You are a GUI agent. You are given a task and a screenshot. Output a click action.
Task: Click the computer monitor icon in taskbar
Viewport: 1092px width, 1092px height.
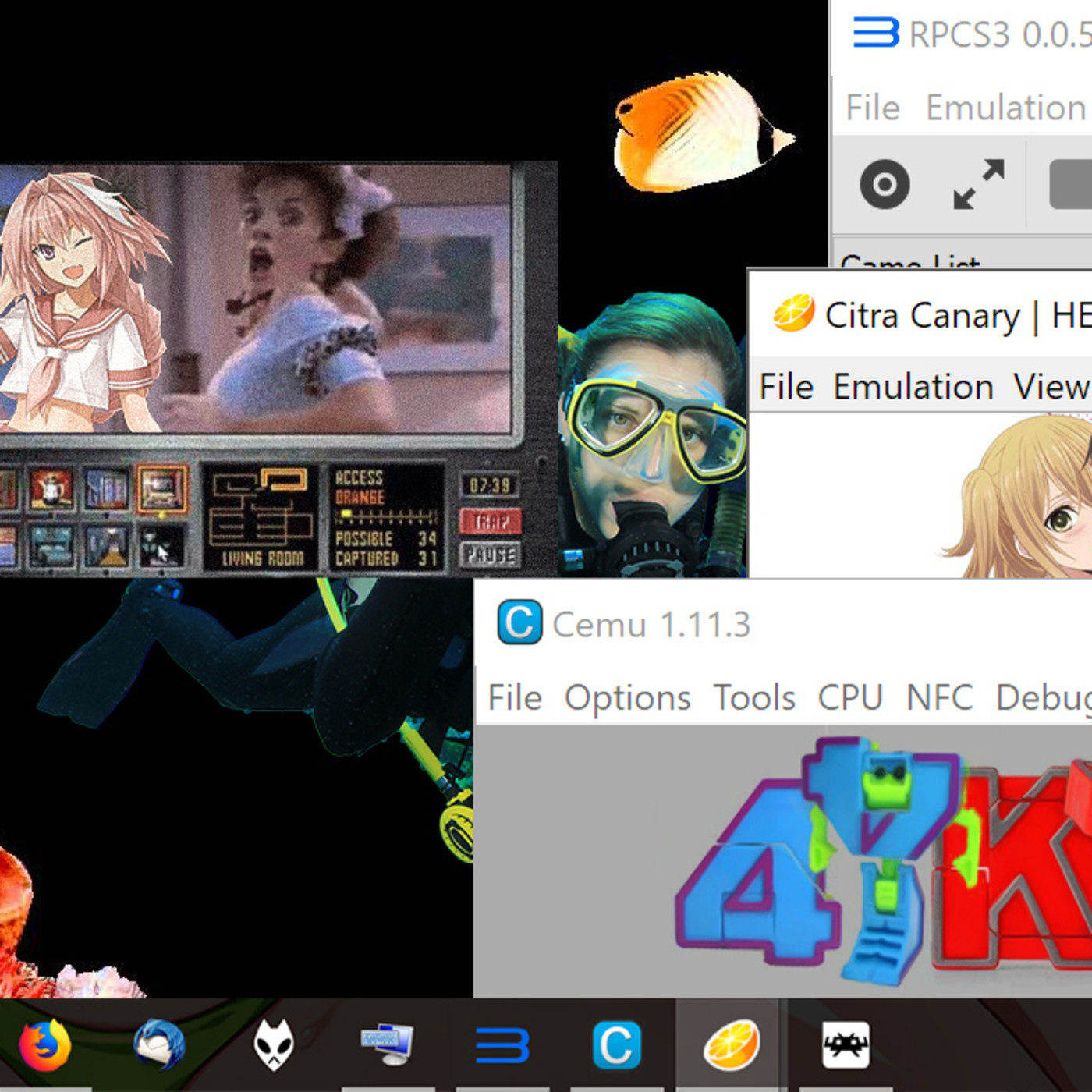pos(387,1045)
